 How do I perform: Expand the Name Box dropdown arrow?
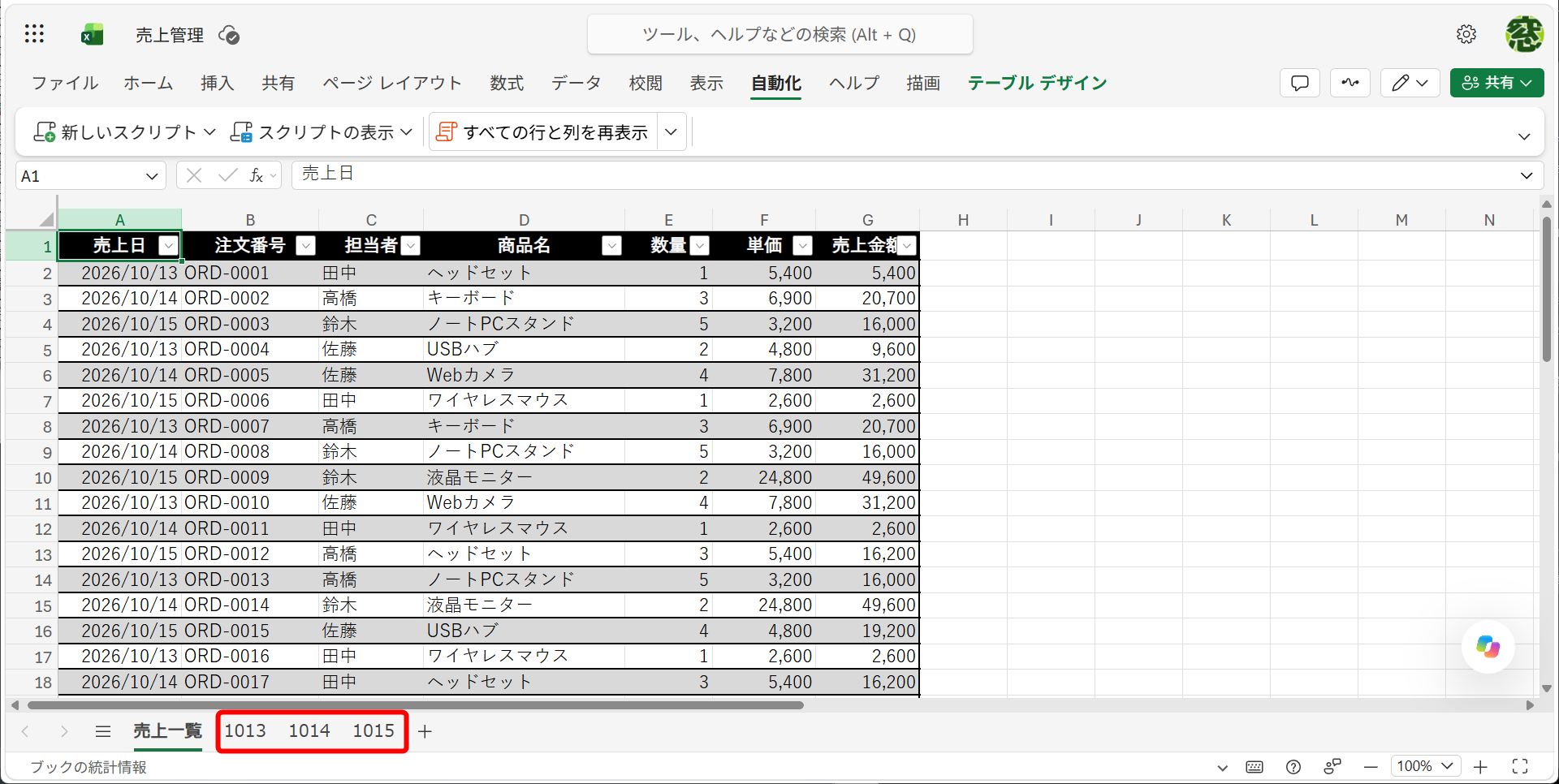pos(152,176)
